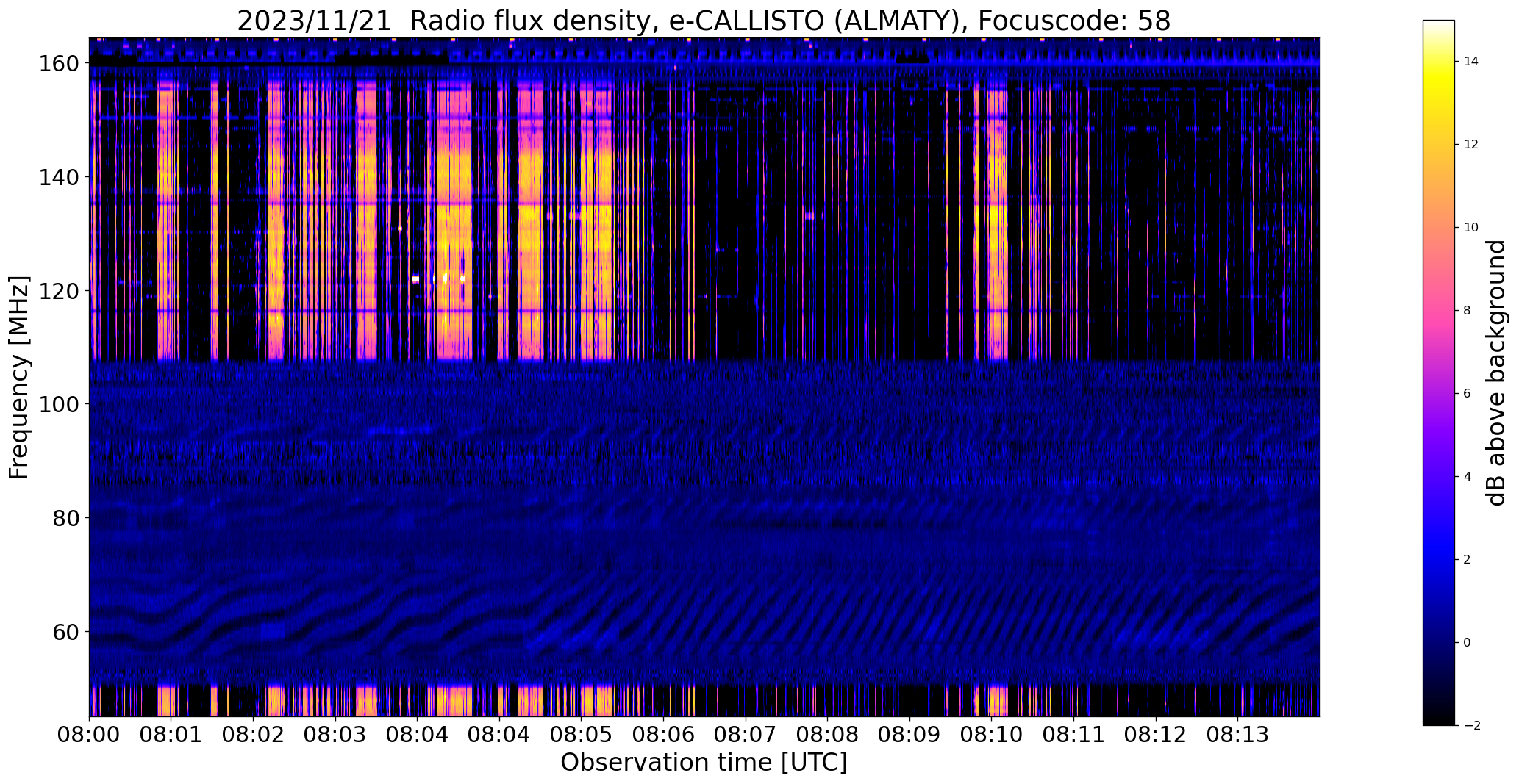Pick the 14 tick on the colorbar
Image resolution: width=1519 pixels, height=784 pixels.
pos(1471,62)
